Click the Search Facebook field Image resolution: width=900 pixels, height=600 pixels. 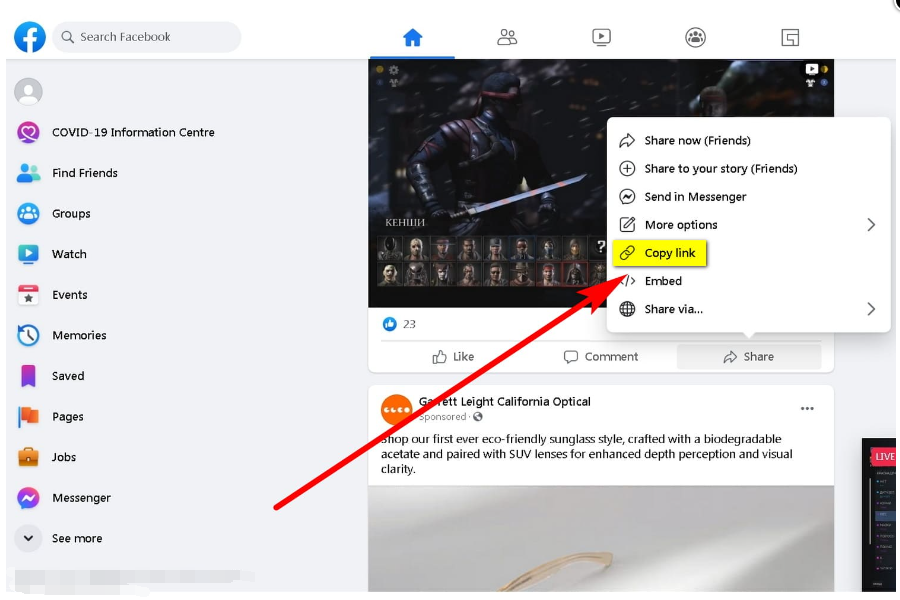coord(147,37)
